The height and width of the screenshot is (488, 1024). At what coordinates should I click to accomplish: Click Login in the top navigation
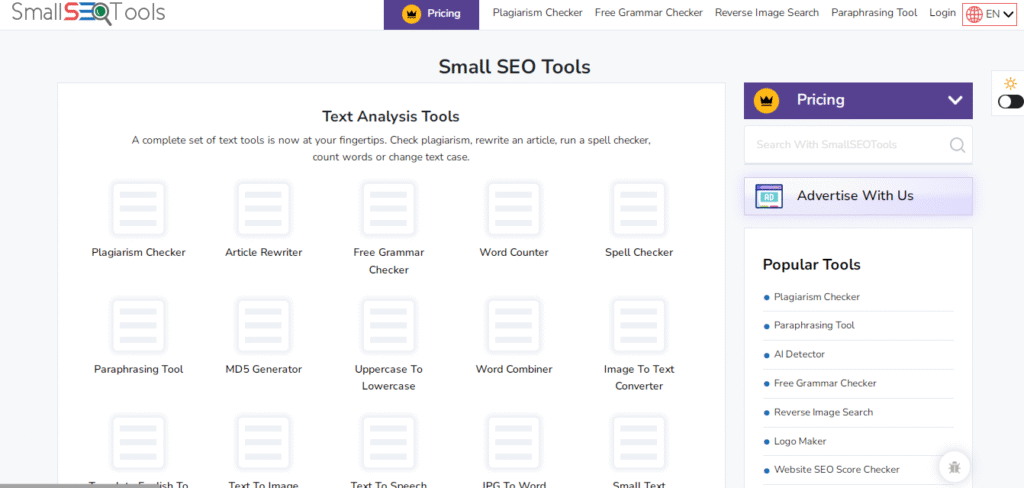coord(942,12)
